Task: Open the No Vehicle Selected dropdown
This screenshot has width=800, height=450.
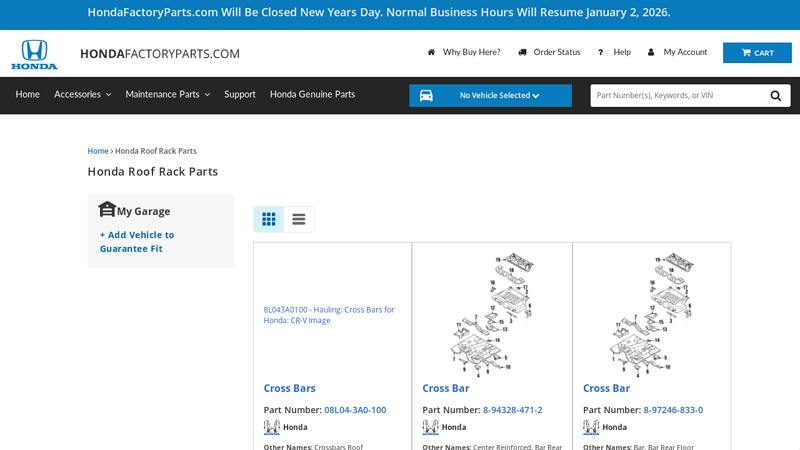Action: coord(490,96)
